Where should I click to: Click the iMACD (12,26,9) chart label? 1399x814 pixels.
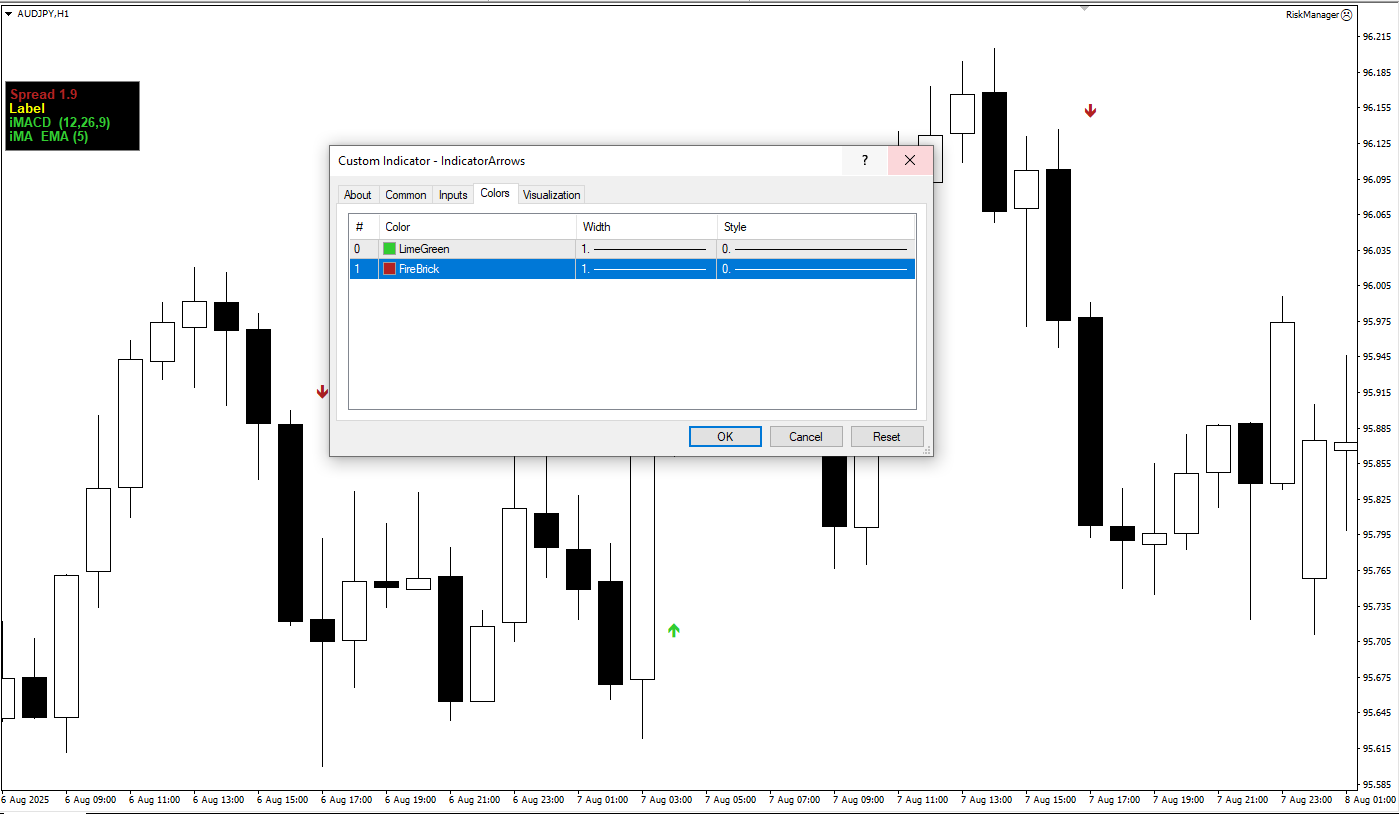pos(60,122)
